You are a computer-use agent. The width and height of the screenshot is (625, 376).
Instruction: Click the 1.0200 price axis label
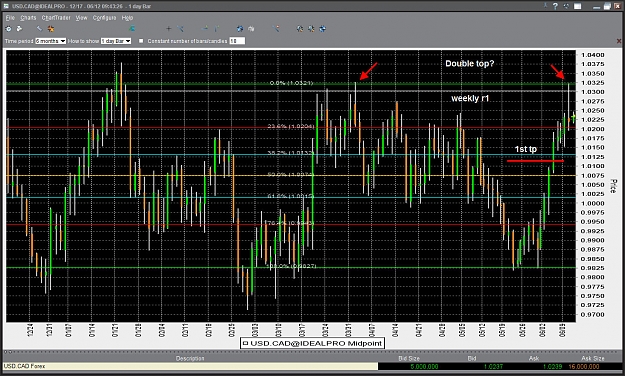point(593,129)
